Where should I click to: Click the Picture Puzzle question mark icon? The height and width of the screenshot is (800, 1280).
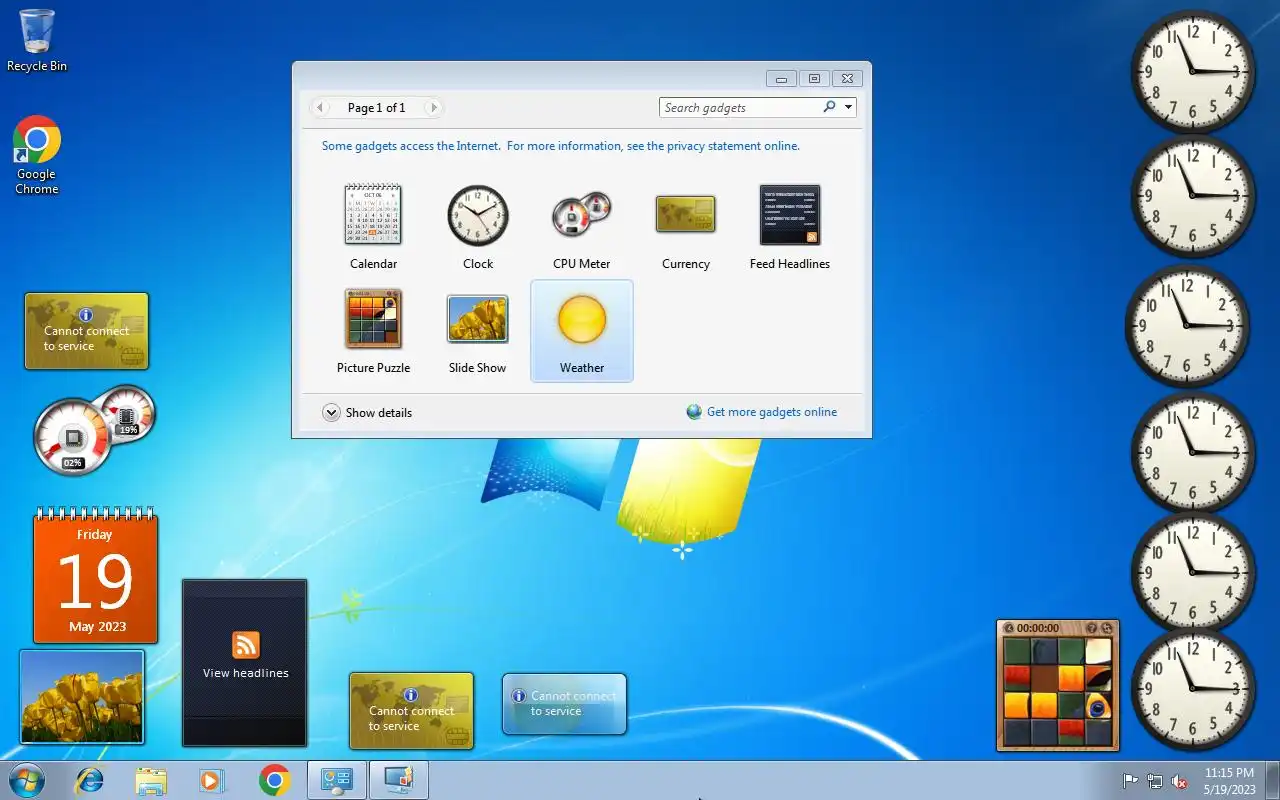click(x=1092, y=628)
